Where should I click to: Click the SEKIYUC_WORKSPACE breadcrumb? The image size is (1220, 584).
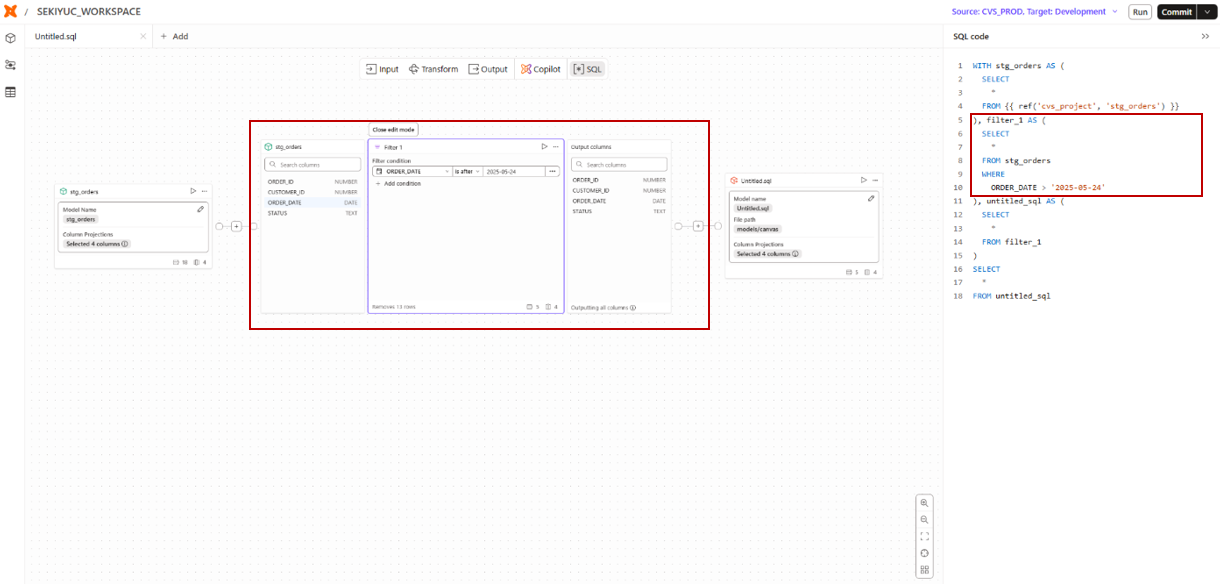pos(89,12)
